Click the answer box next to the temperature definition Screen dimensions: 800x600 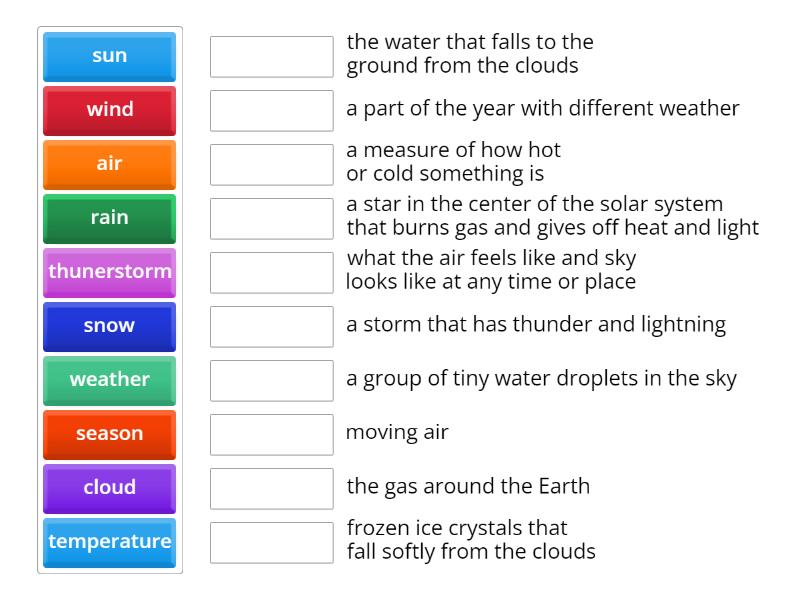click(271, 164)
